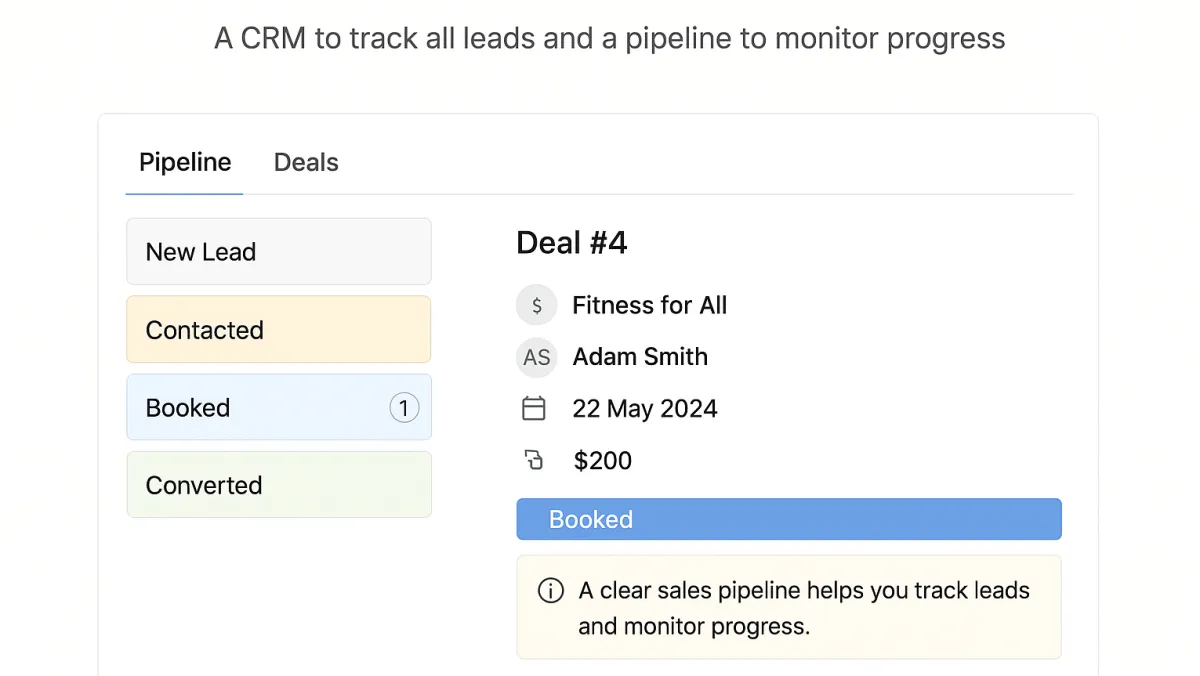The width and height of the screenshot is (1200, 676).
Task: Click the sales pipeline tip message box
Action: tap(789, 607)
